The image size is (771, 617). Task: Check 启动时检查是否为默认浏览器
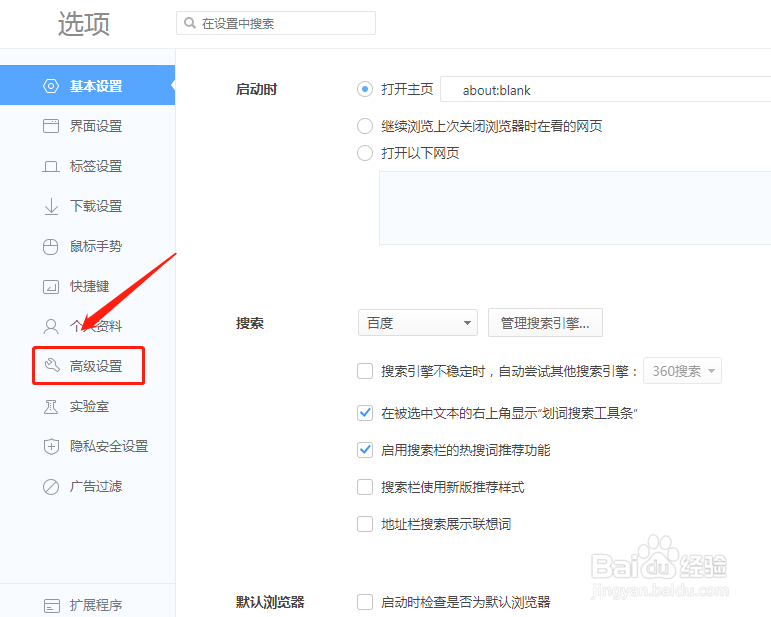(365, 602)
